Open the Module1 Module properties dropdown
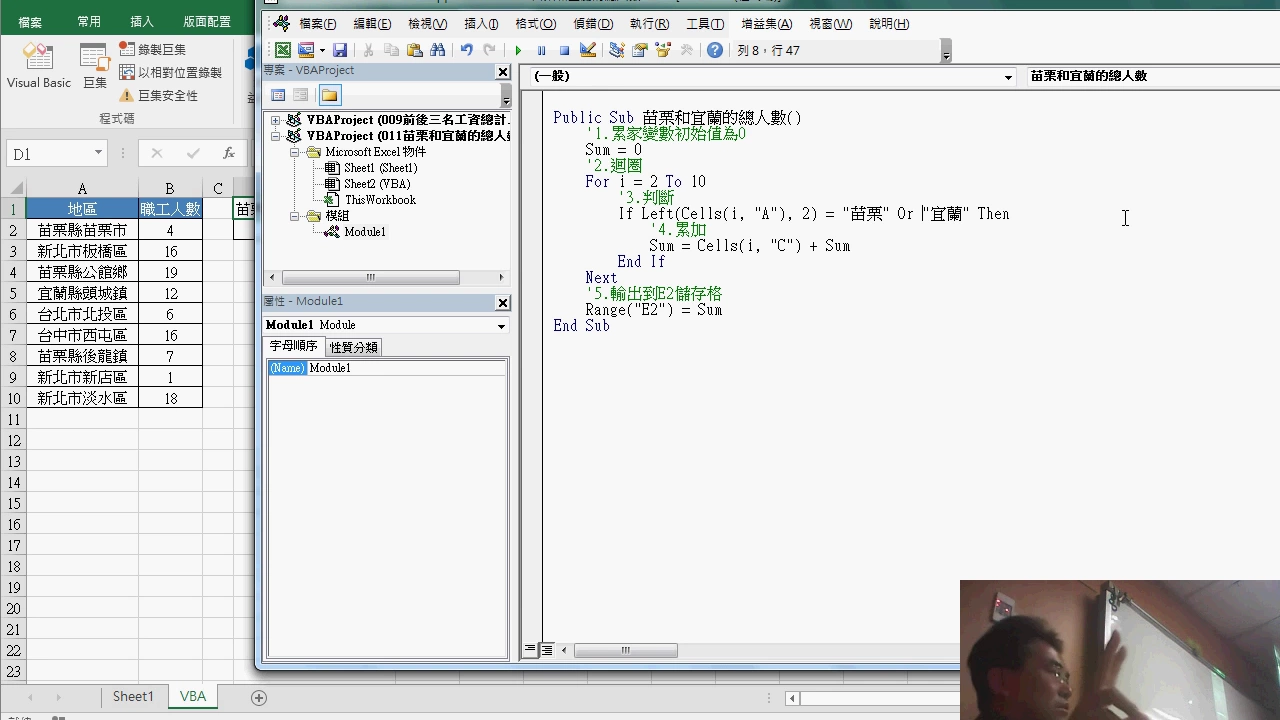The height and width of the screenshot is (720, 1280). [501, 326]
